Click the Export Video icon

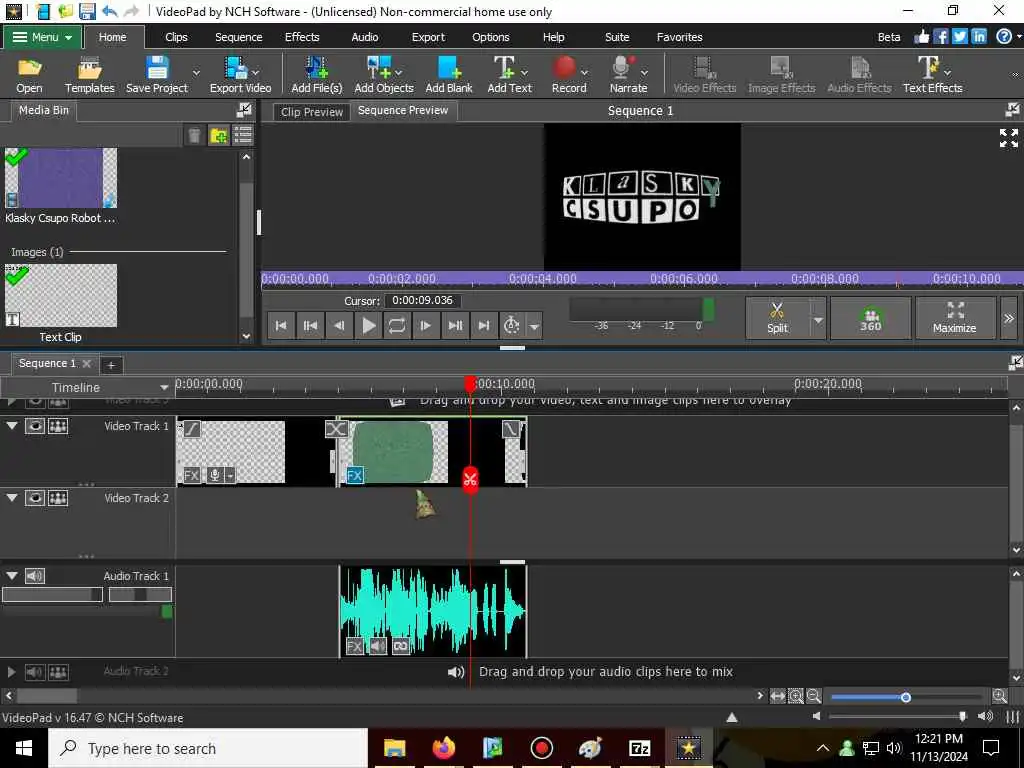[240, 74]
